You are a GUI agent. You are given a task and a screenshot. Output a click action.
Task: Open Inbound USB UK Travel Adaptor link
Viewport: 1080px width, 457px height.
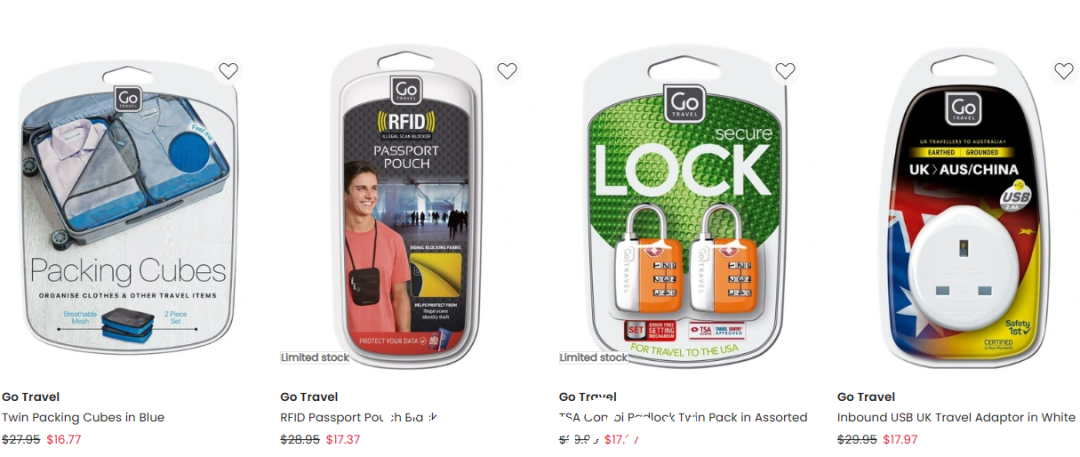(955, 418)
